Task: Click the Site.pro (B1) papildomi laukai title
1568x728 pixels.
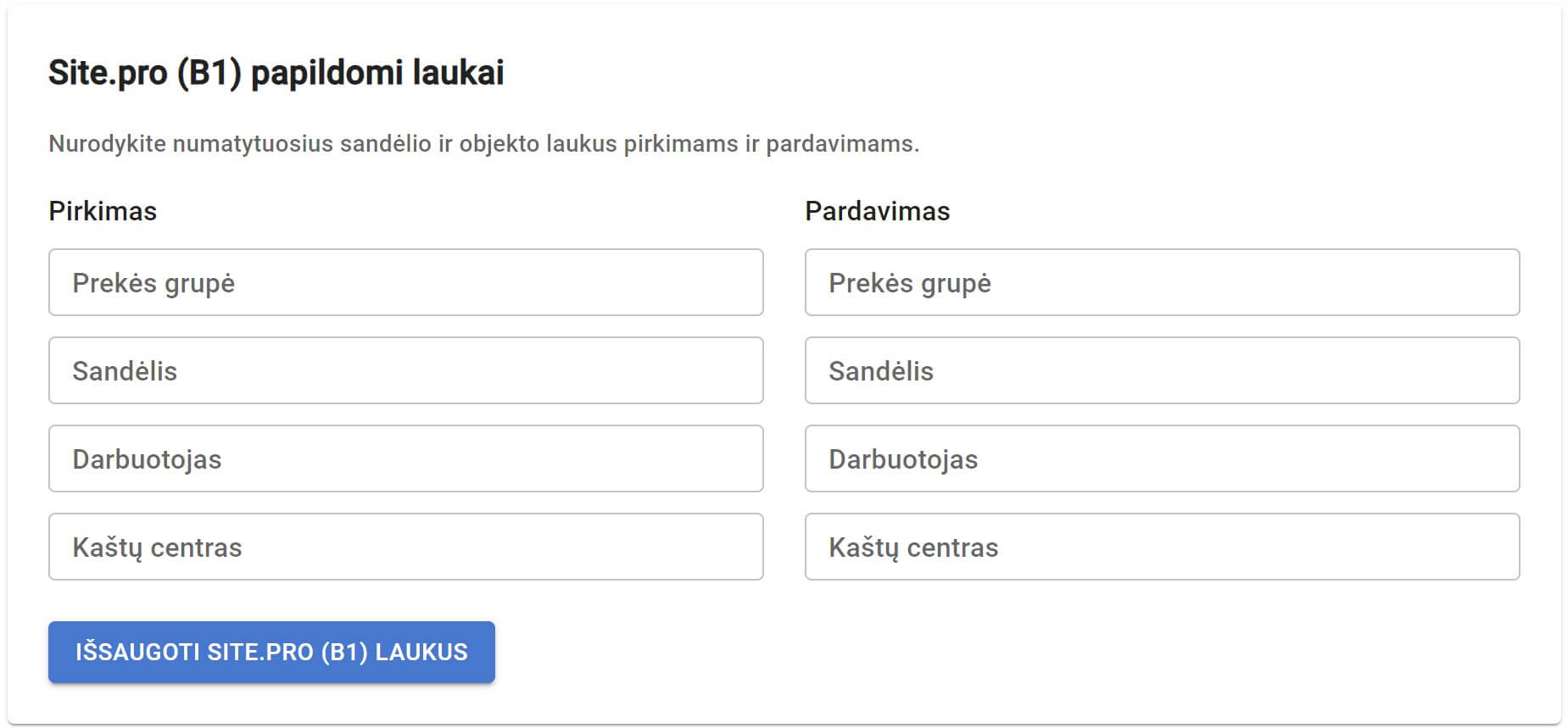Action: tap(276, 74)
